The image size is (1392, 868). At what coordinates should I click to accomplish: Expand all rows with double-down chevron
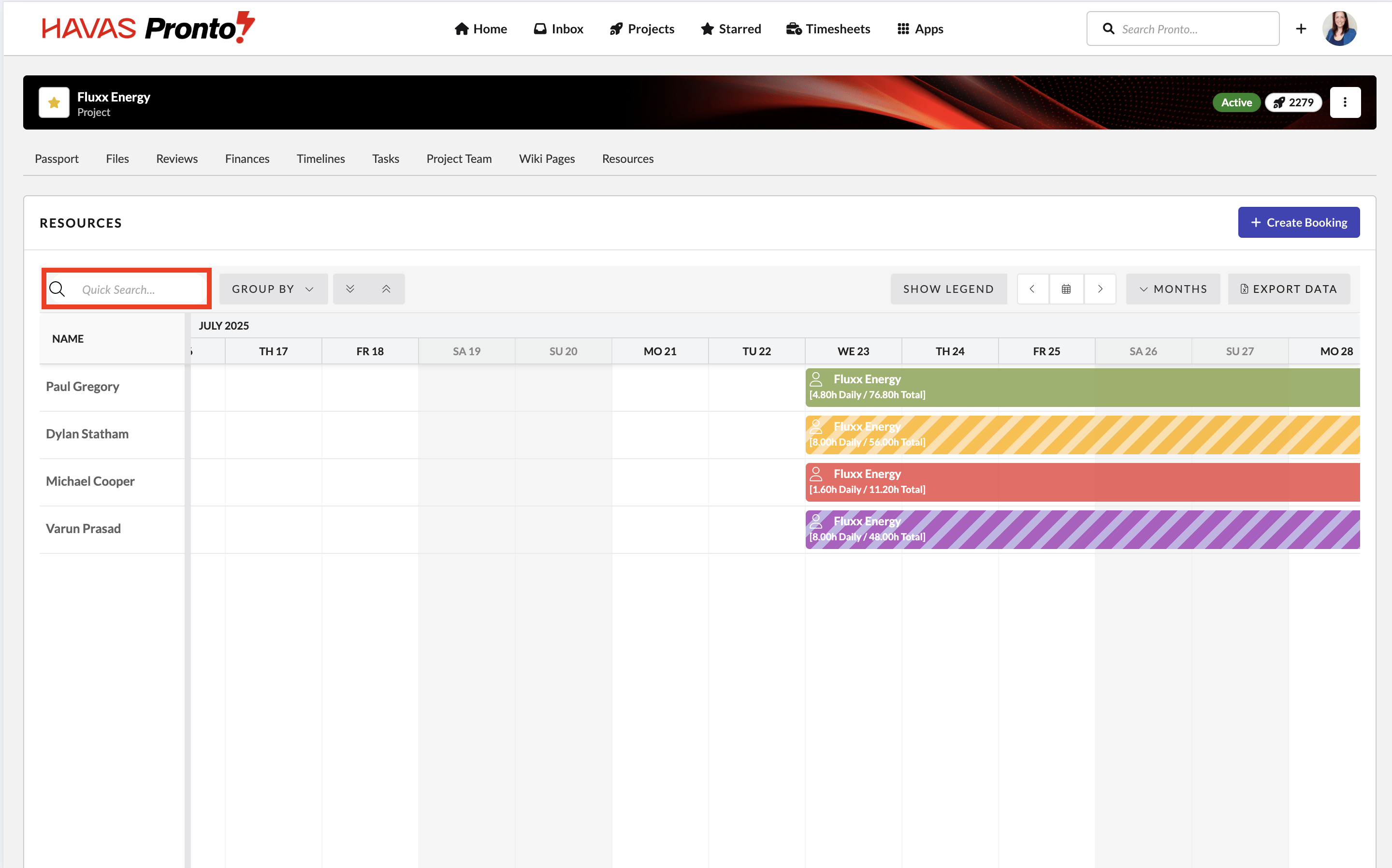350,289
